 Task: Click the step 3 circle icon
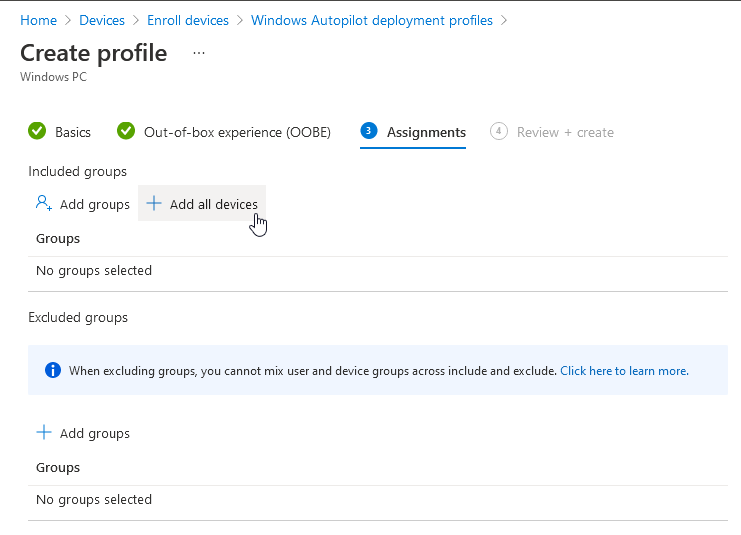(369, 131)
